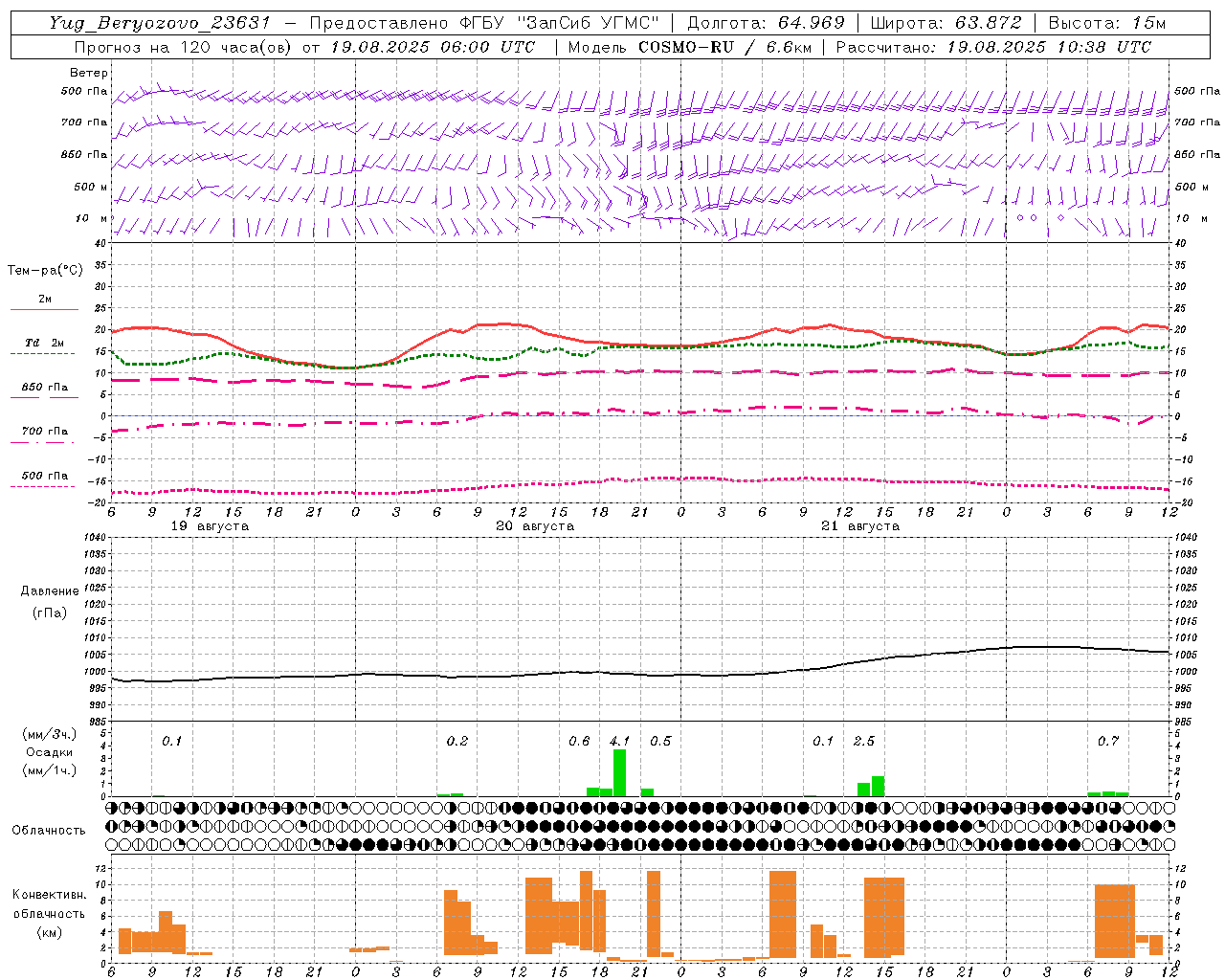Click the forecast header Прогноз на 120 часа(ов)
Screen dimensions: 1225x980
coord(184,47)
